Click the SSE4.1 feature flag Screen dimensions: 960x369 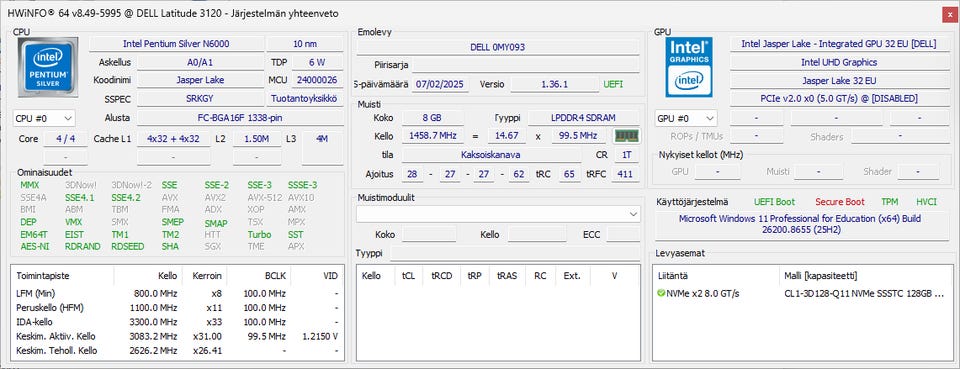80,197
